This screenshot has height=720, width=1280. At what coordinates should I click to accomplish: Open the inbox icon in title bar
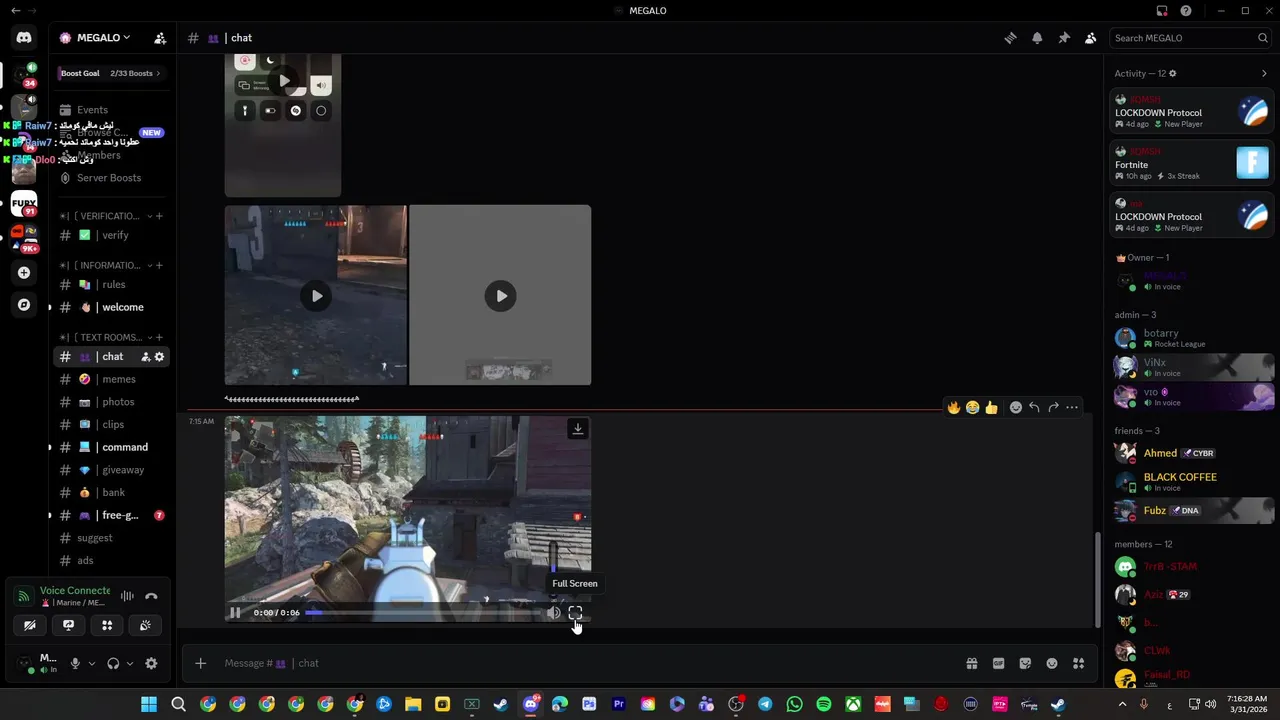1162,11
